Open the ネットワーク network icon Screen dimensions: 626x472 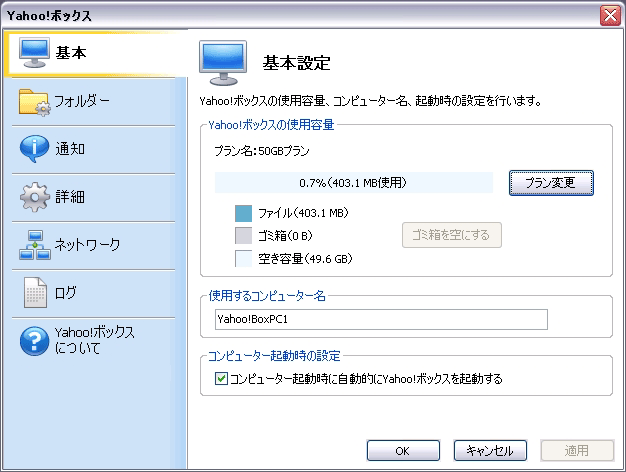pos(35,245)
